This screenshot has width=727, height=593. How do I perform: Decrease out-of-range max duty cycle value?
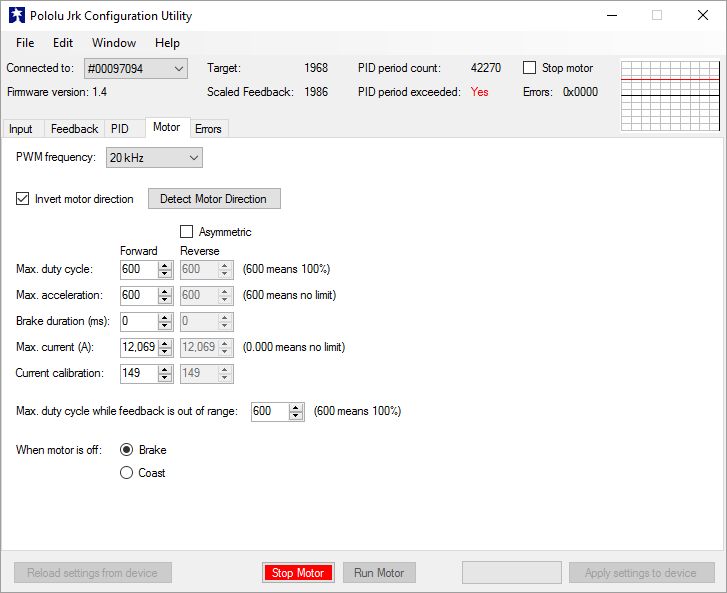[x=296, y=416]
